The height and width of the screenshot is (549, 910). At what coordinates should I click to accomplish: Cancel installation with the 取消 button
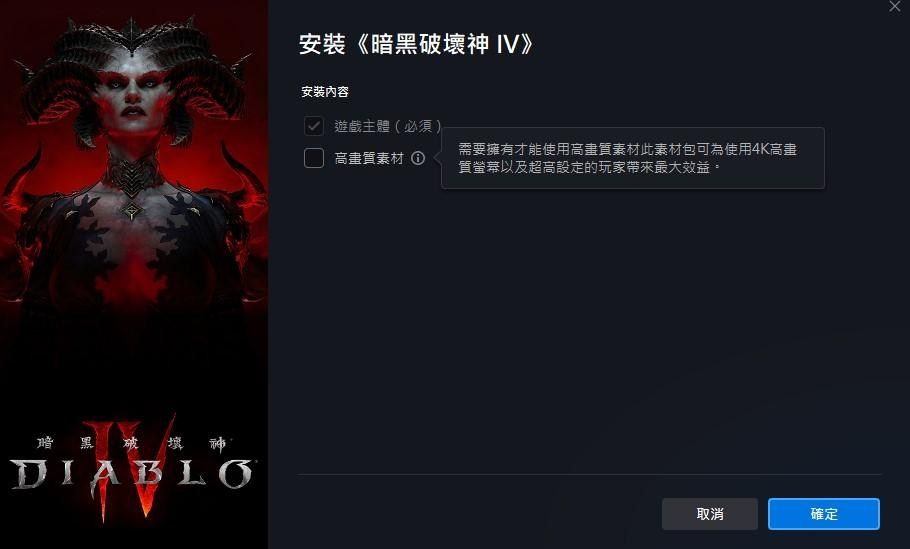(x=710, y=514)
